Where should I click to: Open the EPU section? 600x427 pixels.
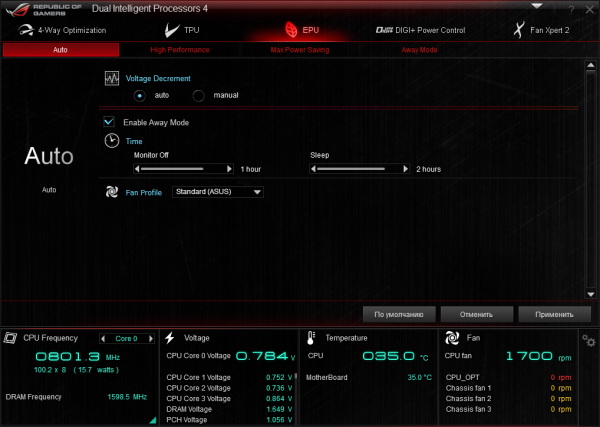(302, 30)
